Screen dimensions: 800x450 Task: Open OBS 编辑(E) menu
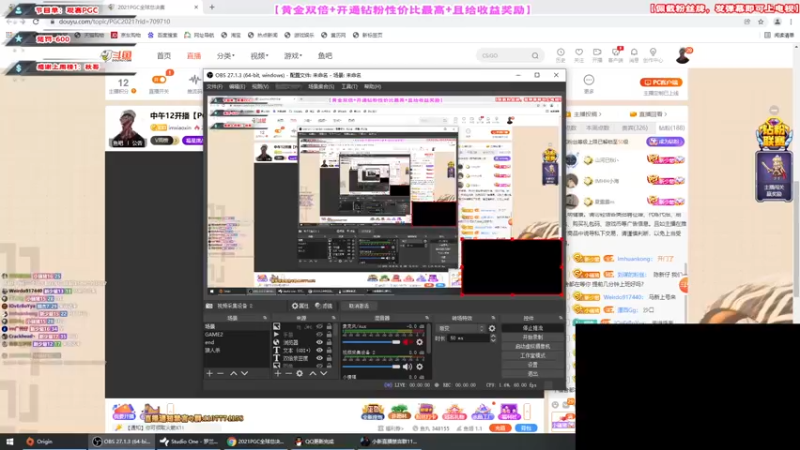tap(237, 87)
